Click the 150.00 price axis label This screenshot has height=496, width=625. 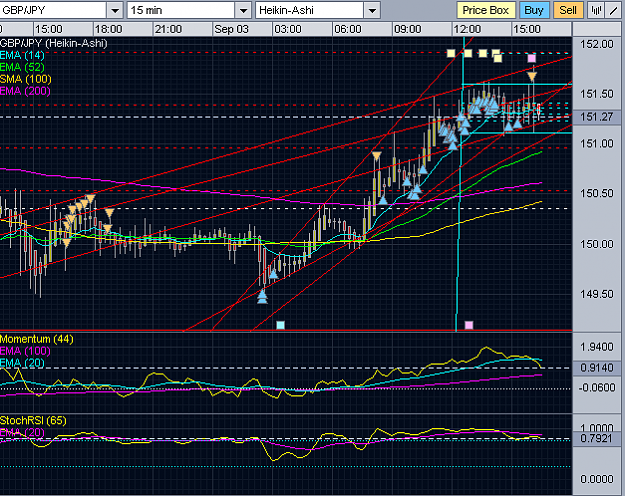(597, 244)
